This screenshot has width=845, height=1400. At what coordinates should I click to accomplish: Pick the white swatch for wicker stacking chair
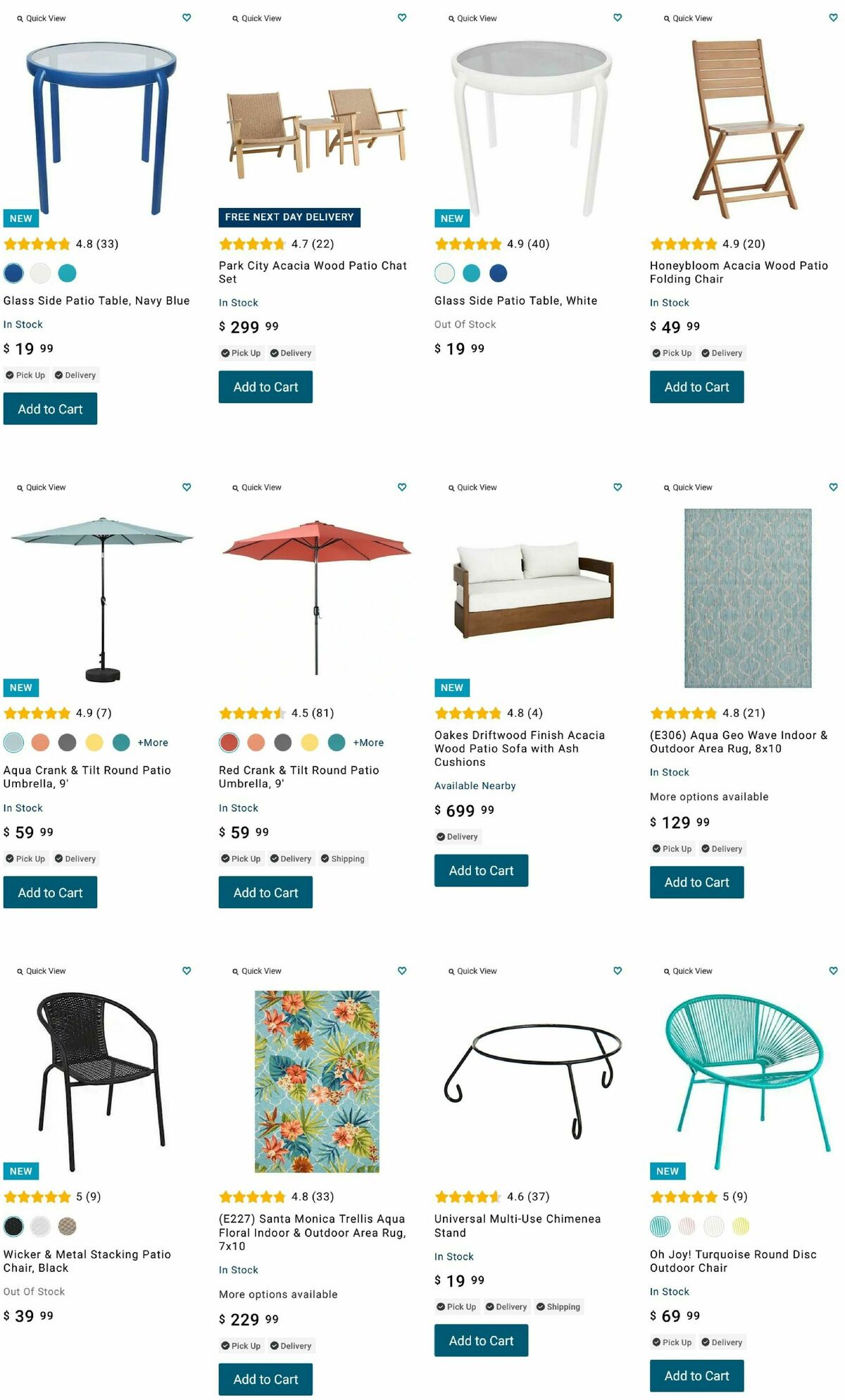pyautogui.click(x=40, y=1226)
